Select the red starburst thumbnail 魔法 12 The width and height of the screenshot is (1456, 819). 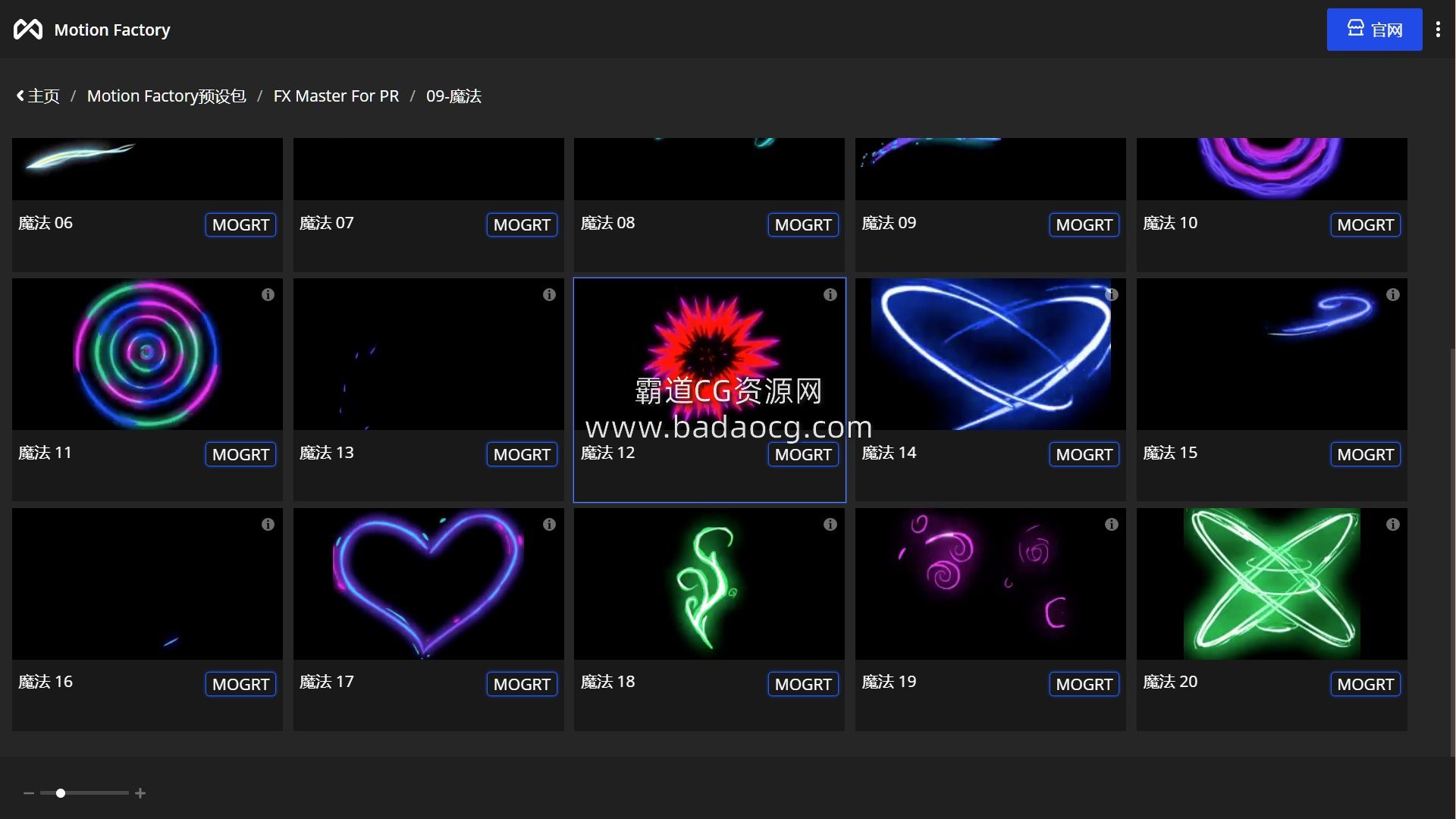(709, 354)
